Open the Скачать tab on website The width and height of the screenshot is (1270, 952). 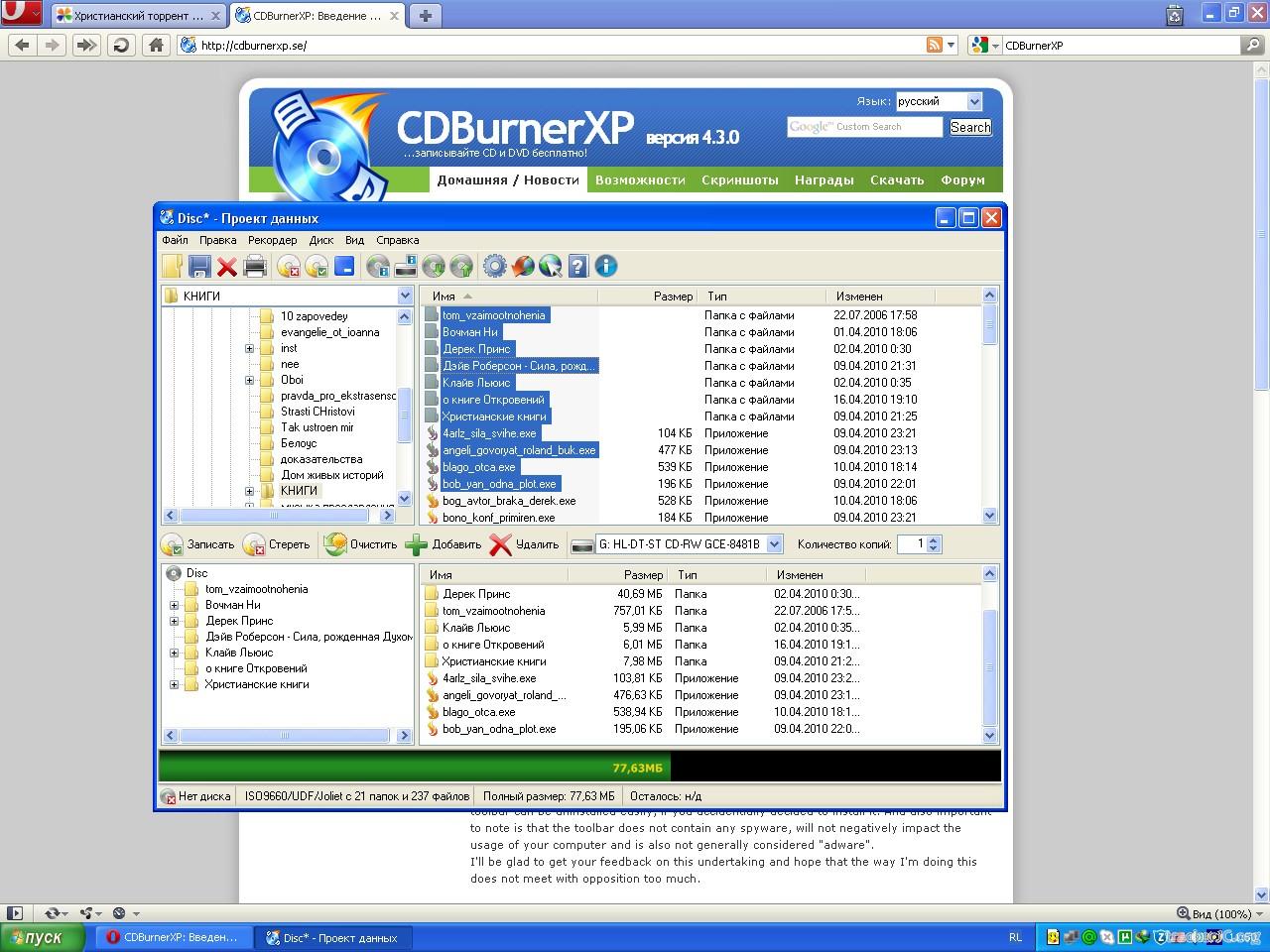coord(896,179)
